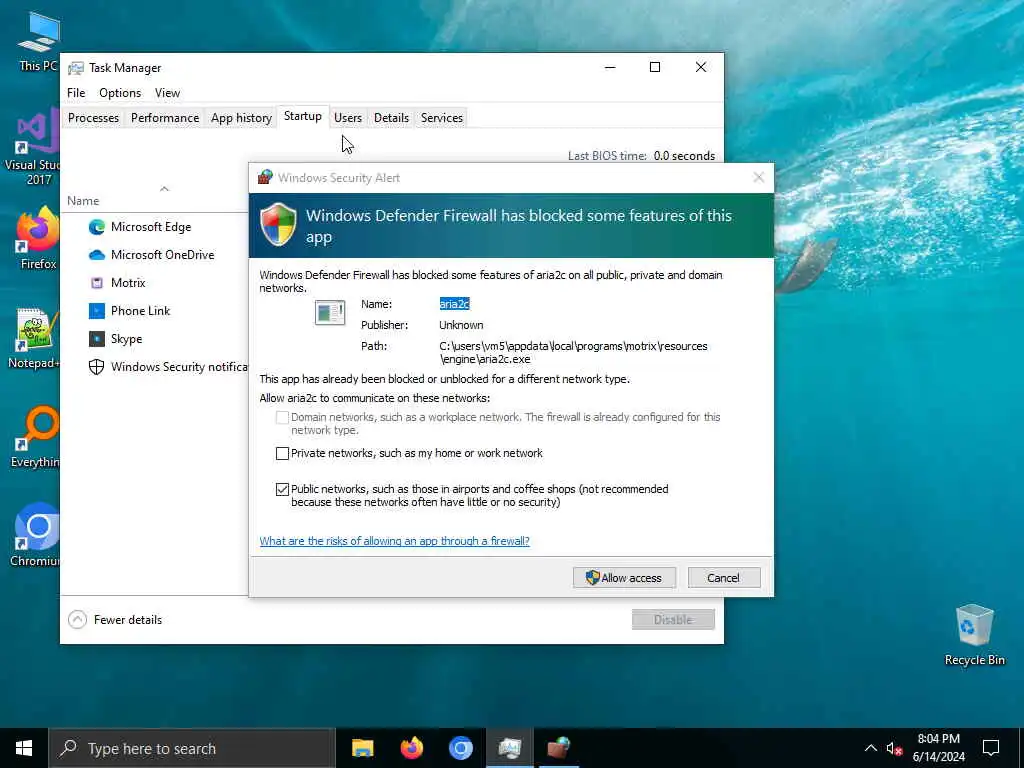The width and height of the screenshot is (1024, 768).
Task: Click the Windows Firewall taskbar button
Action: 558,748
